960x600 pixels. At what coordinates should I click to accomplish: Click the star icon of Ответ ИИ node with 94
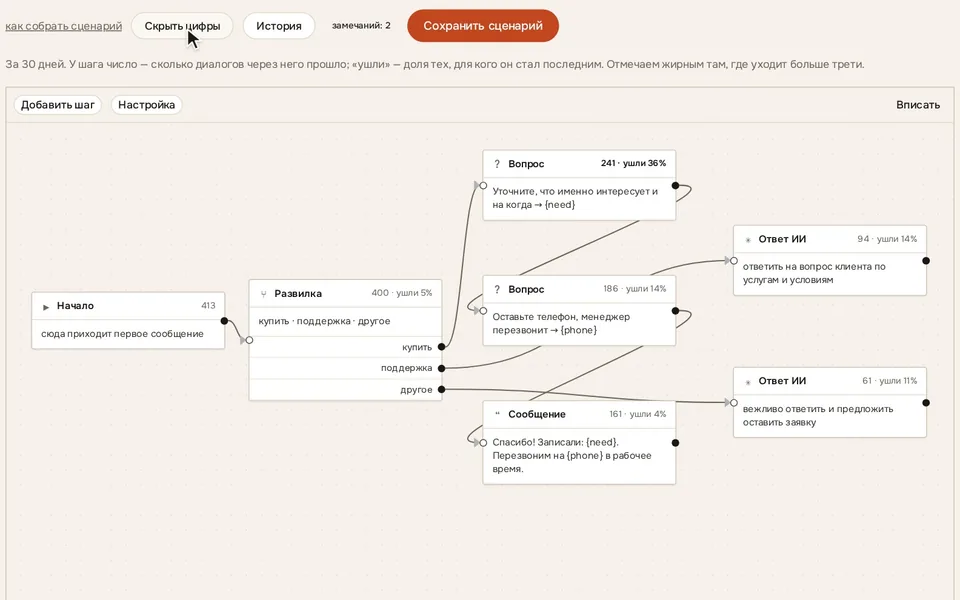[748, 240]
